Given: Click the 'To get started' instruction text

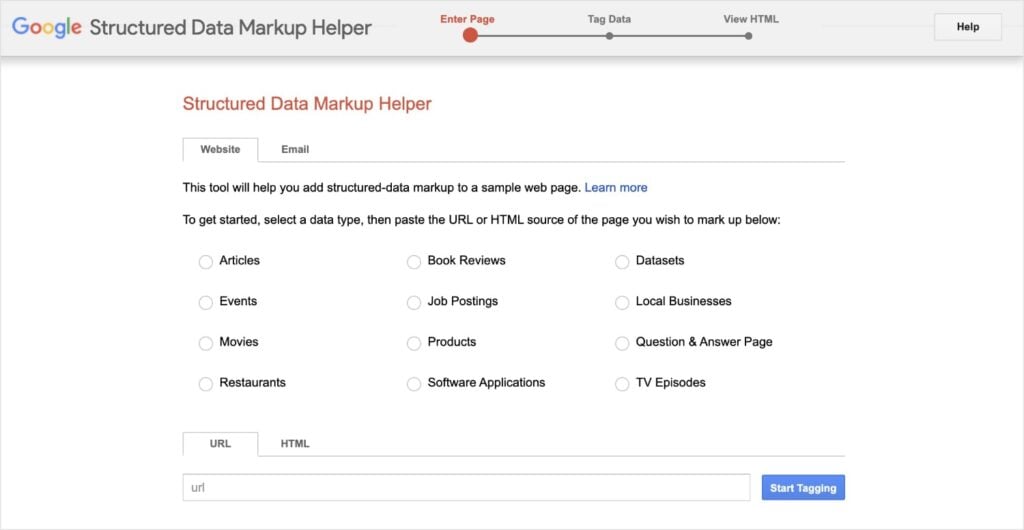Looking at the screenshot, I should tap(481, 220).
